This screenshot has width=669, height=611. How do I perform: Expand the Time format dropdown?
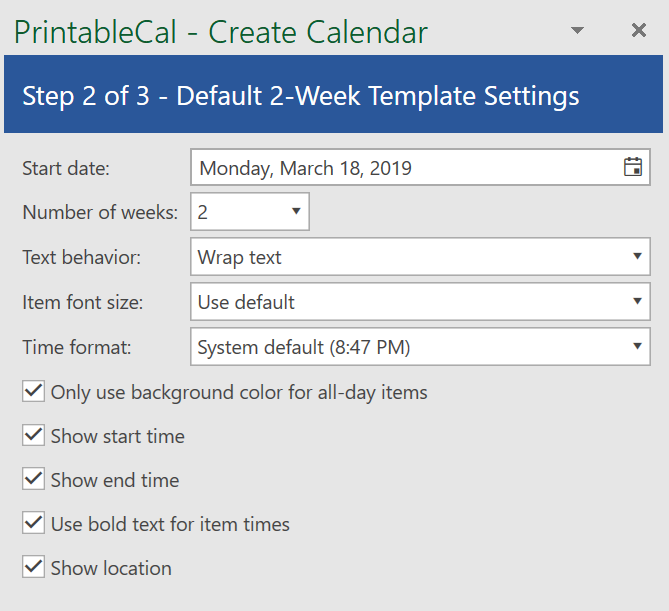point(420,346)
